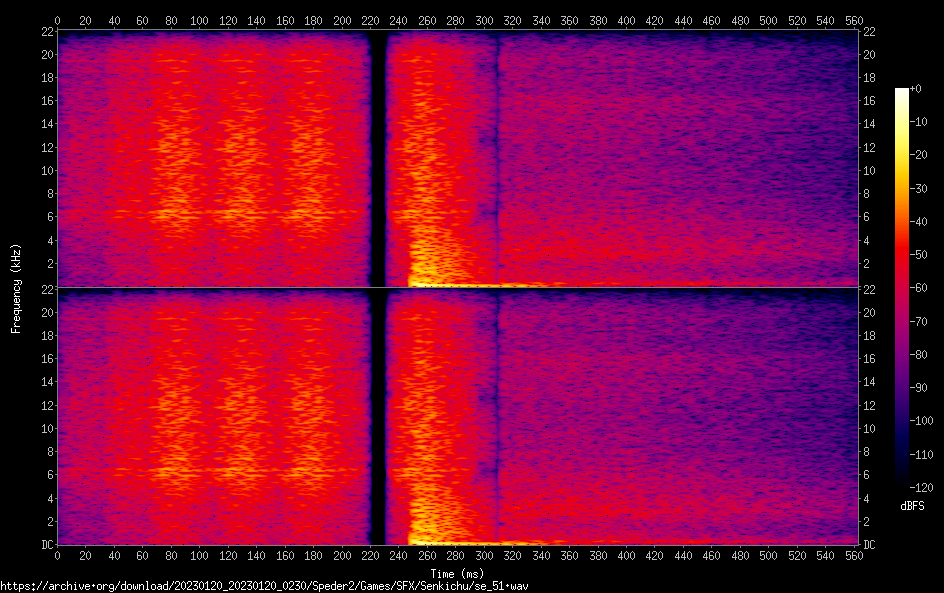
Task: Click the +0 label atop the color scale
Action: (915, 89)
